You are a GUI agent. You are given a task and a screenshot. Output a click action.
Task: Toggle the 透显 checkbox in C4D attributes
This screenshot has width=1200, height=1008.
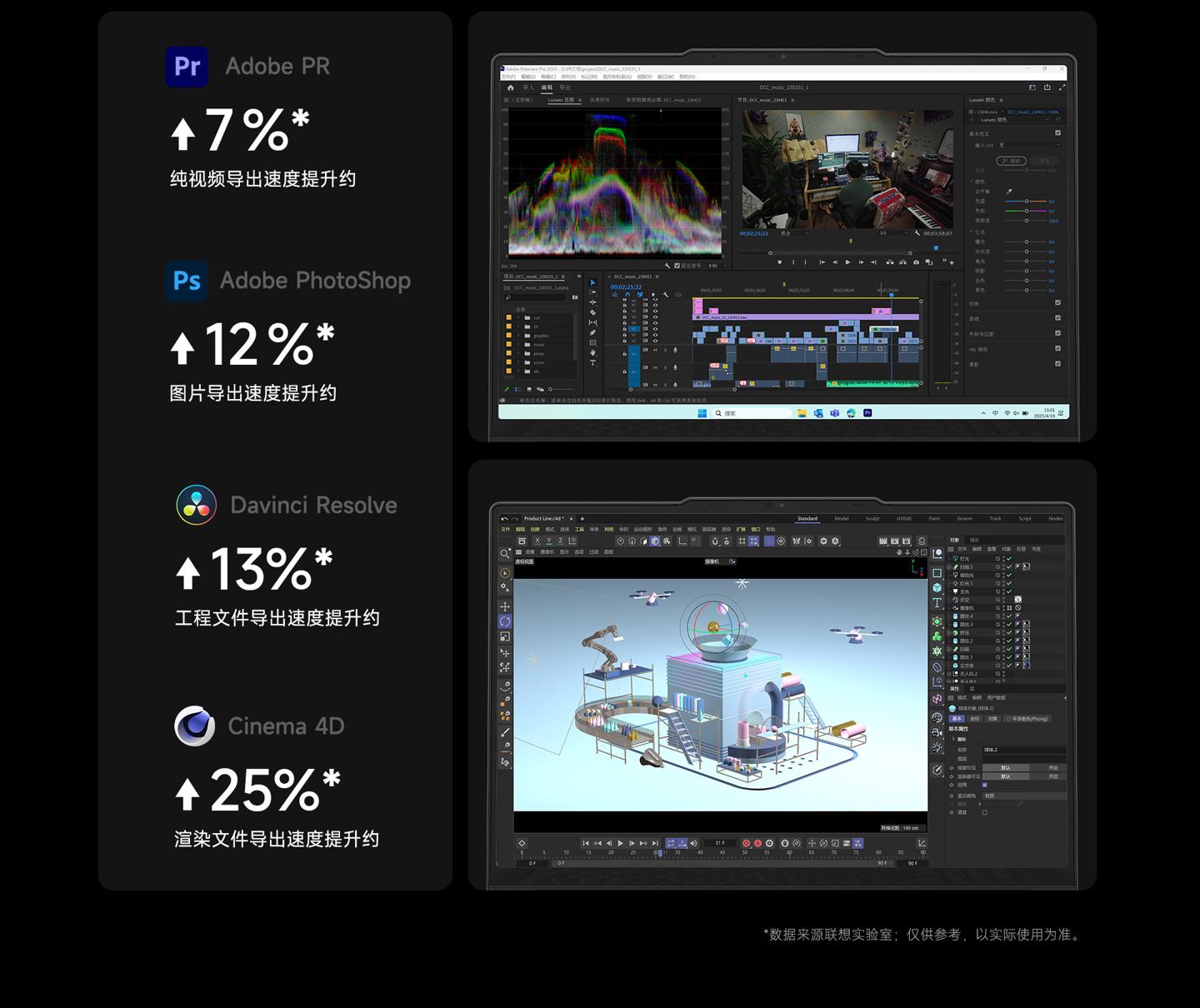984,812
